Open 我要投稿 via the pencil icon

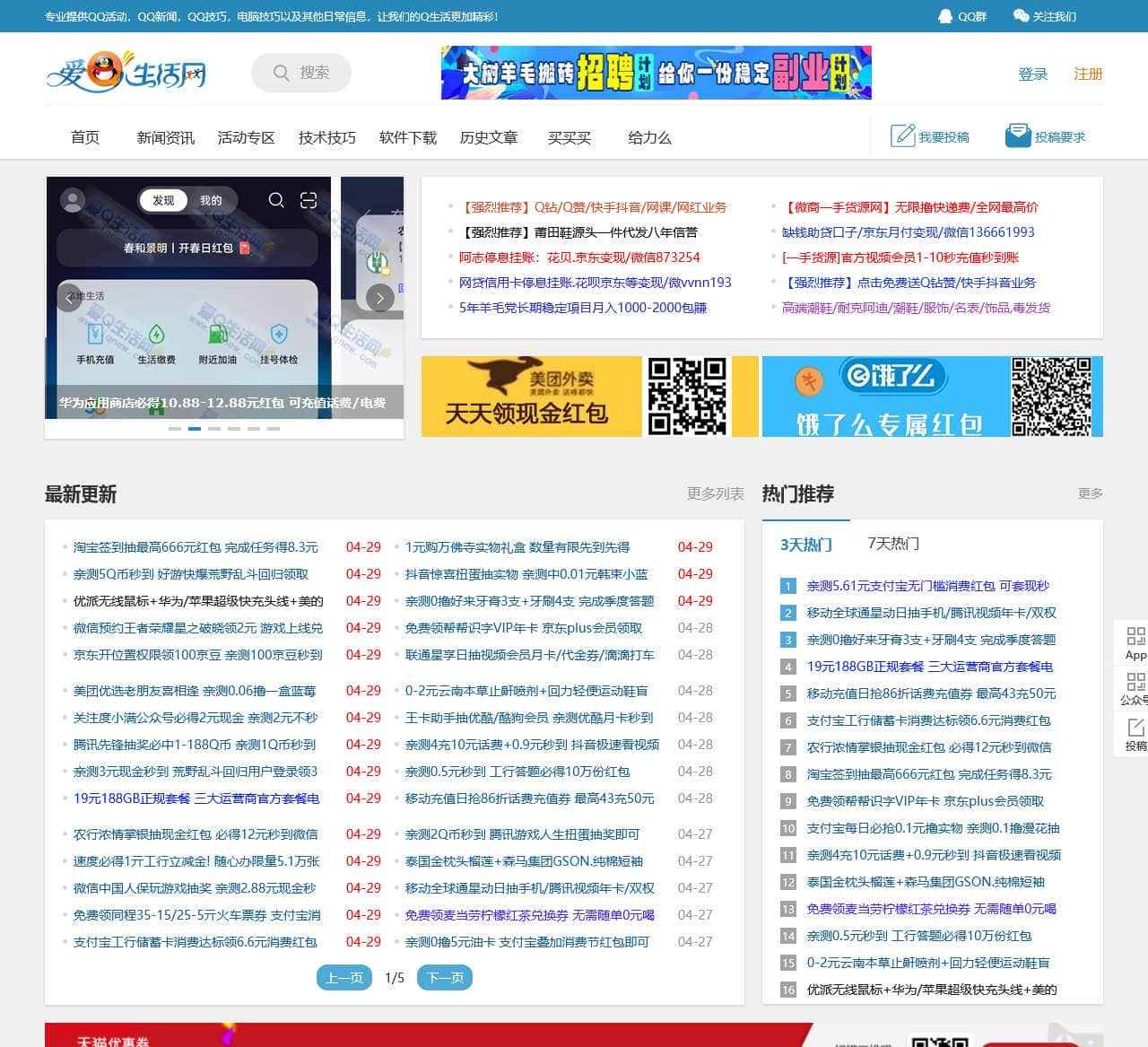pyautogui.click(x=903, y=135)
